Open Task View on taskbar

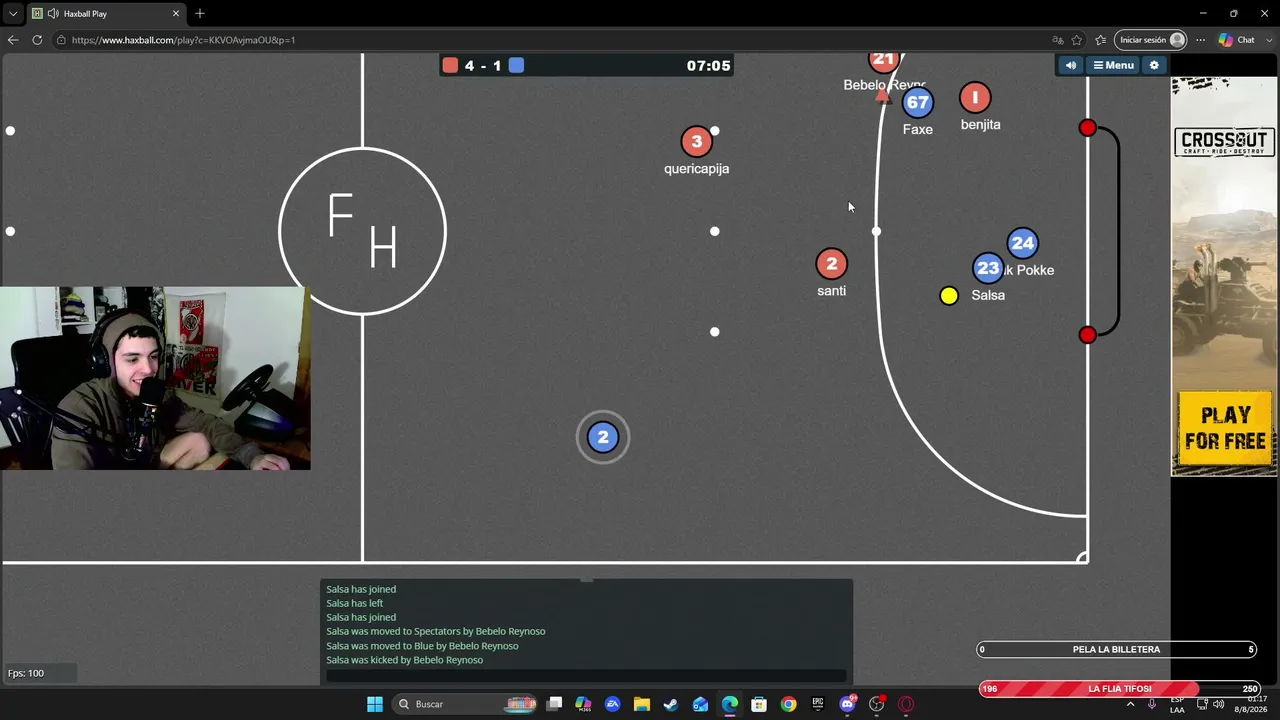(555, 704)
